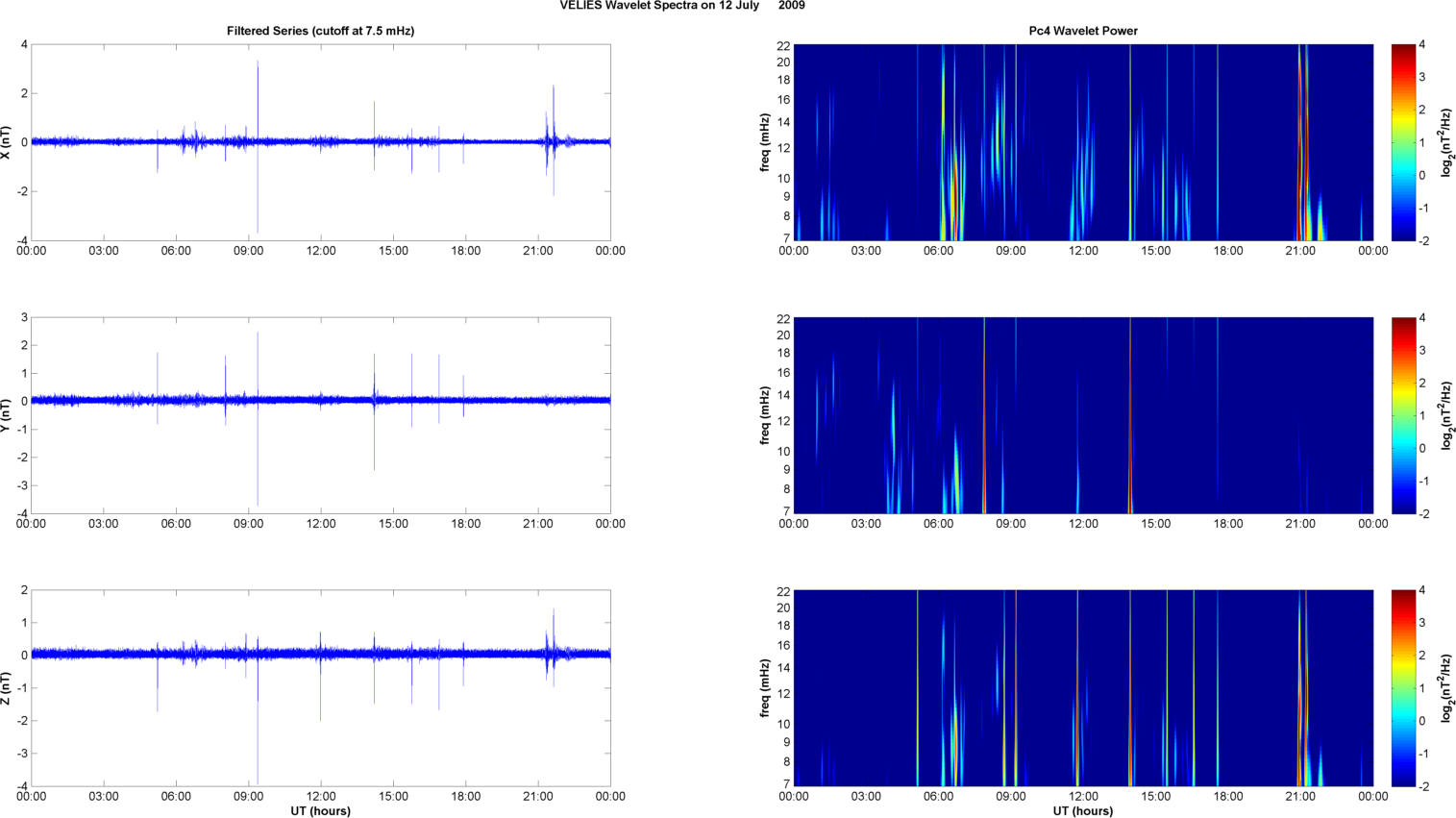Click the UT (hours) label under the bottom spectrogram

(x=1083, y=811)
